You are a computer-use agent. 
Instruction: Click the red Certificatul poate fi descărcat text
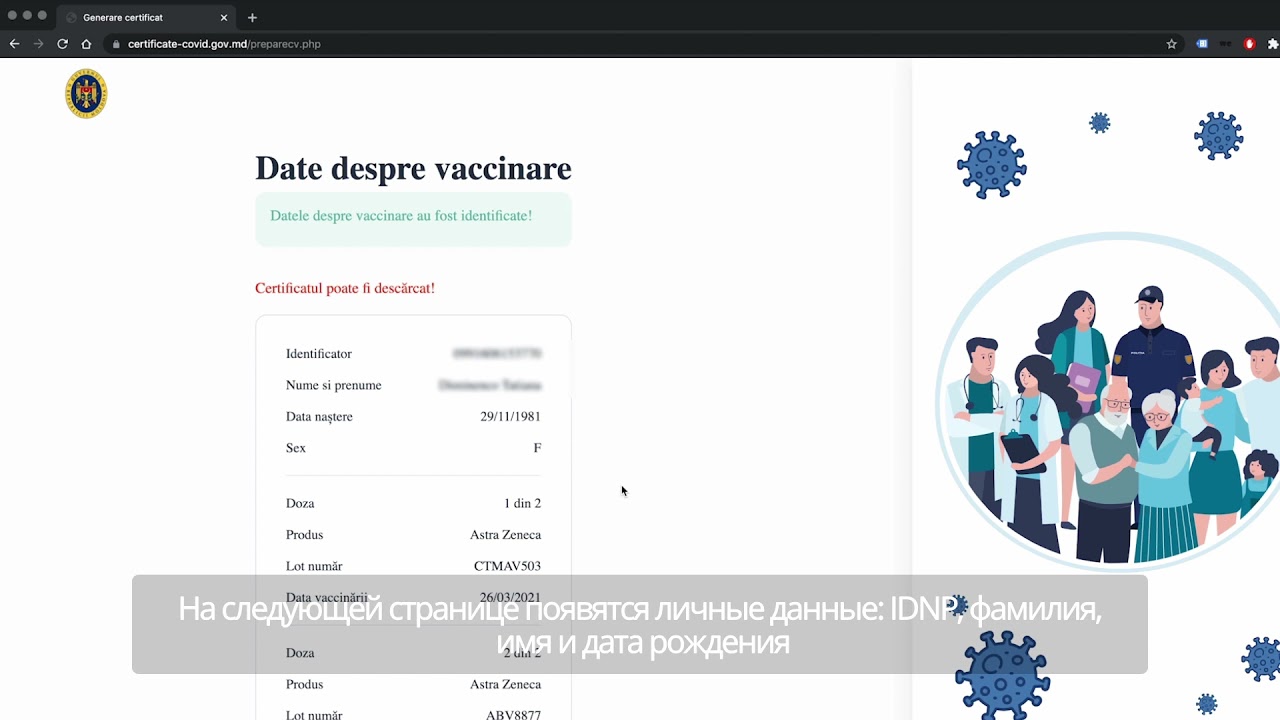[345, 288]
